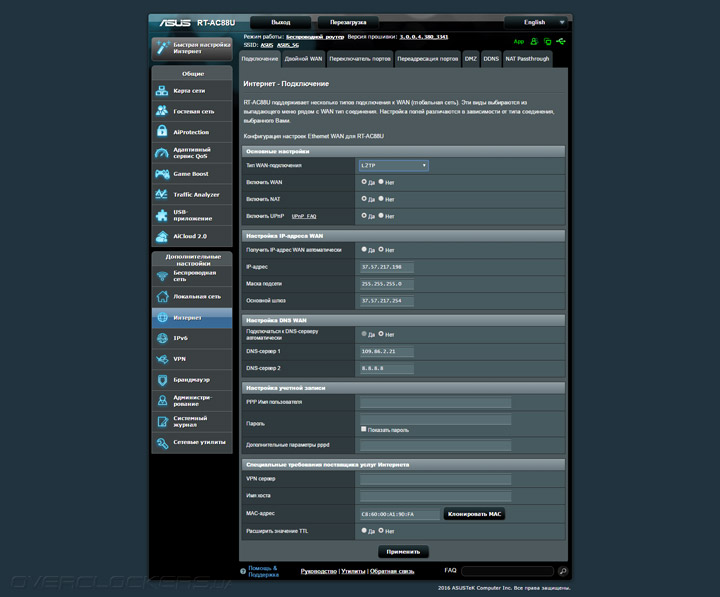This screenshot has height=597, width=720.
Task: Open Брандмауэр shield icon
Action: click(x=163, y=380)
